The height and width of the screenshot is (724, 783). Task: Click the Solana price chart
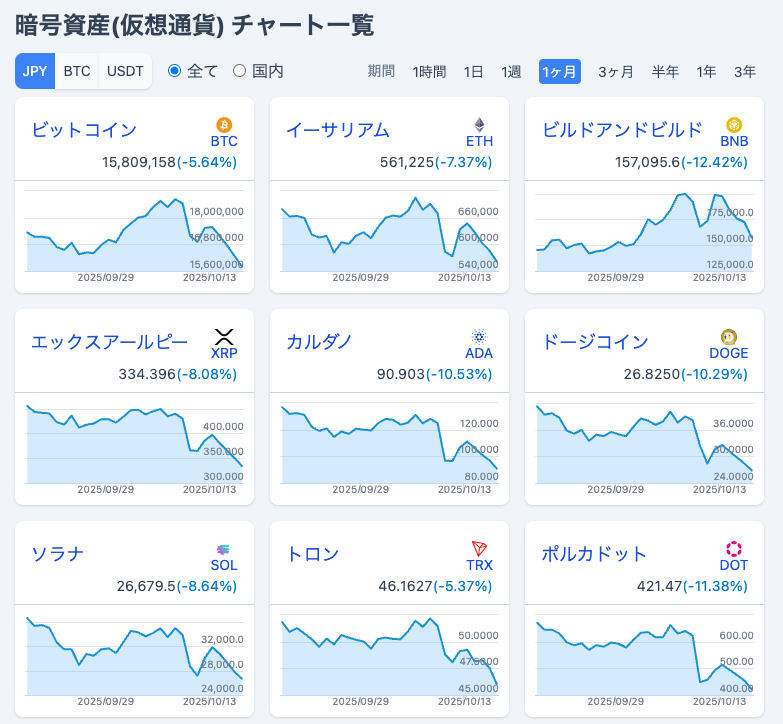(134, 659)
